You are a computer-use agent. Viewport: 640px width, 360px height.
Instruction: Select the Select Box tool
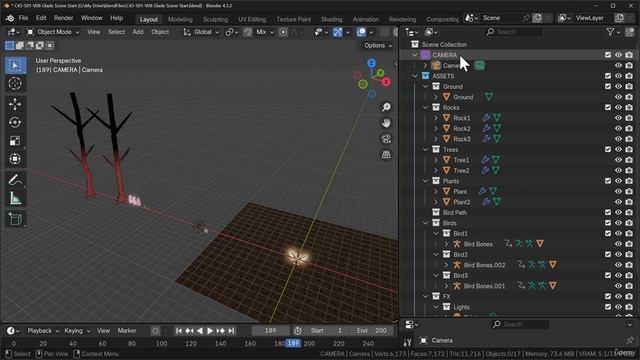point(15,66)
